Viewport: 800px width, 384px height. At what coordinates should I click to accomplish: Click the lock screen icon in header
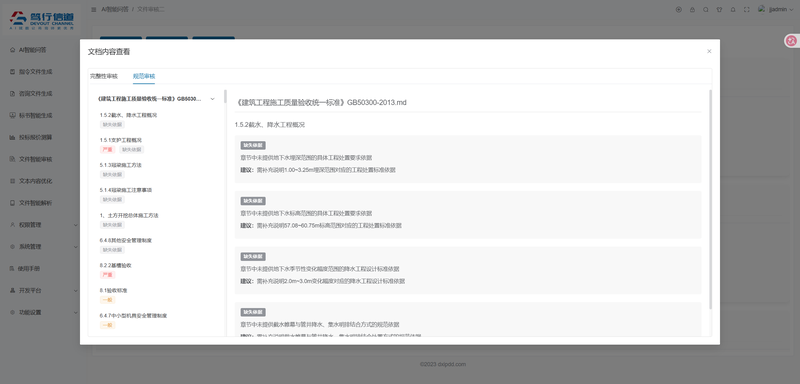692,10
